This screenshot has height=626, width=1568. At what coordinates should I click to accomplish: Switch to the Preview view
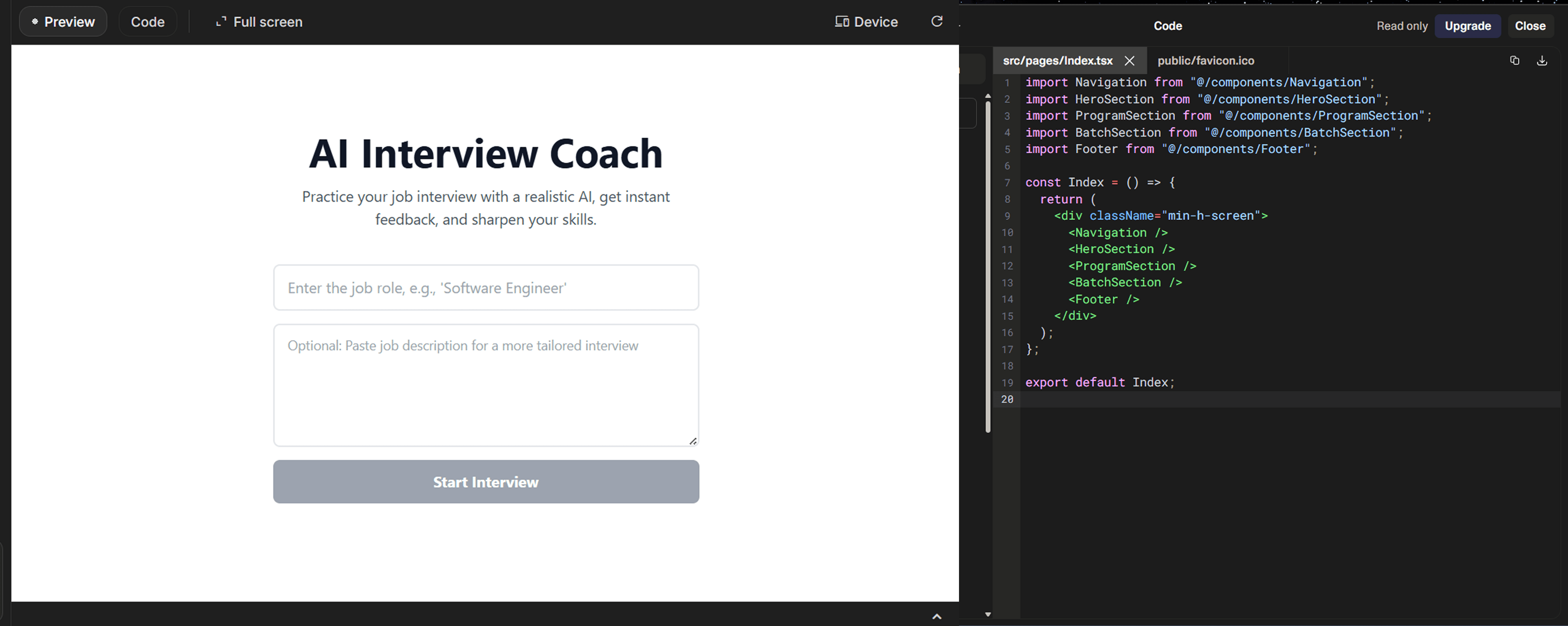[x=63, y=22]
